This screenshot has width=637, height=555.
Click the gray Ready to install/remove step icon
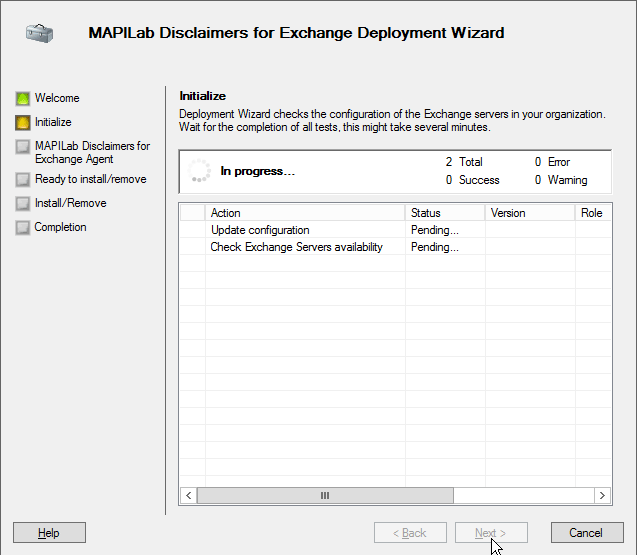[x=23, y=179]
